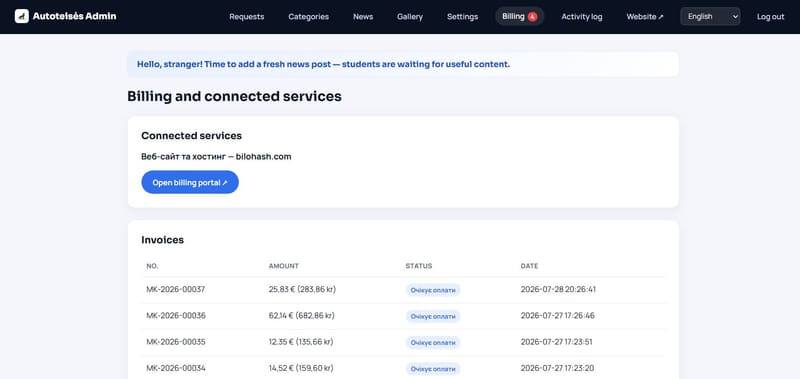Click the Amount column header

[284, 266]
